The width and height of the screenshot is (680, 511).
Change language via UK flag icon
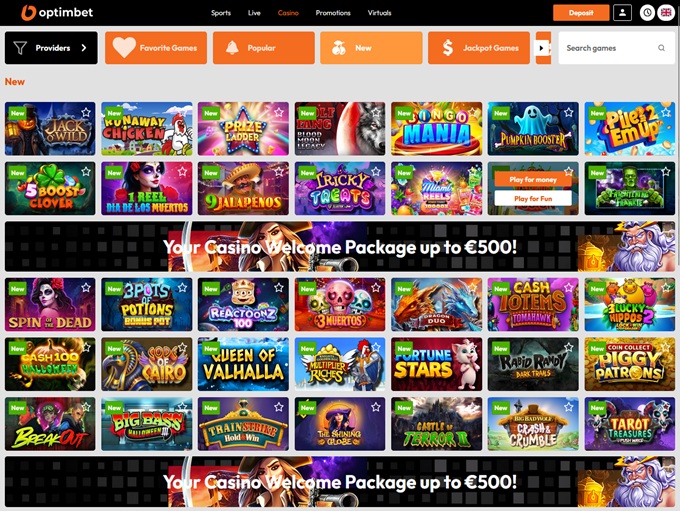pyautogui.click(x=666, y=13)
